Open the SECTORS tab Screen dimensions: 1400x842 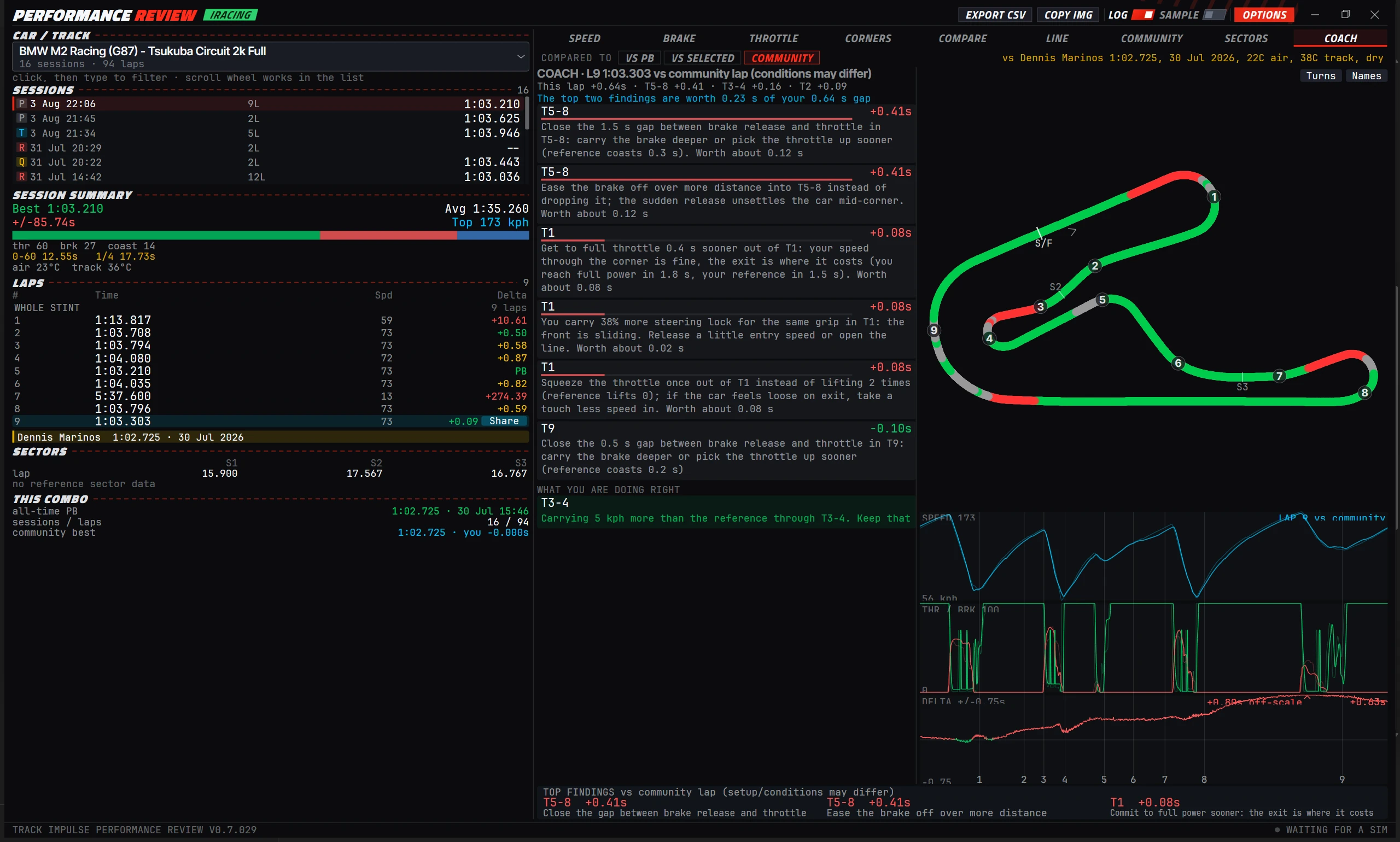pyautogui.click(x=1246, y=39)
